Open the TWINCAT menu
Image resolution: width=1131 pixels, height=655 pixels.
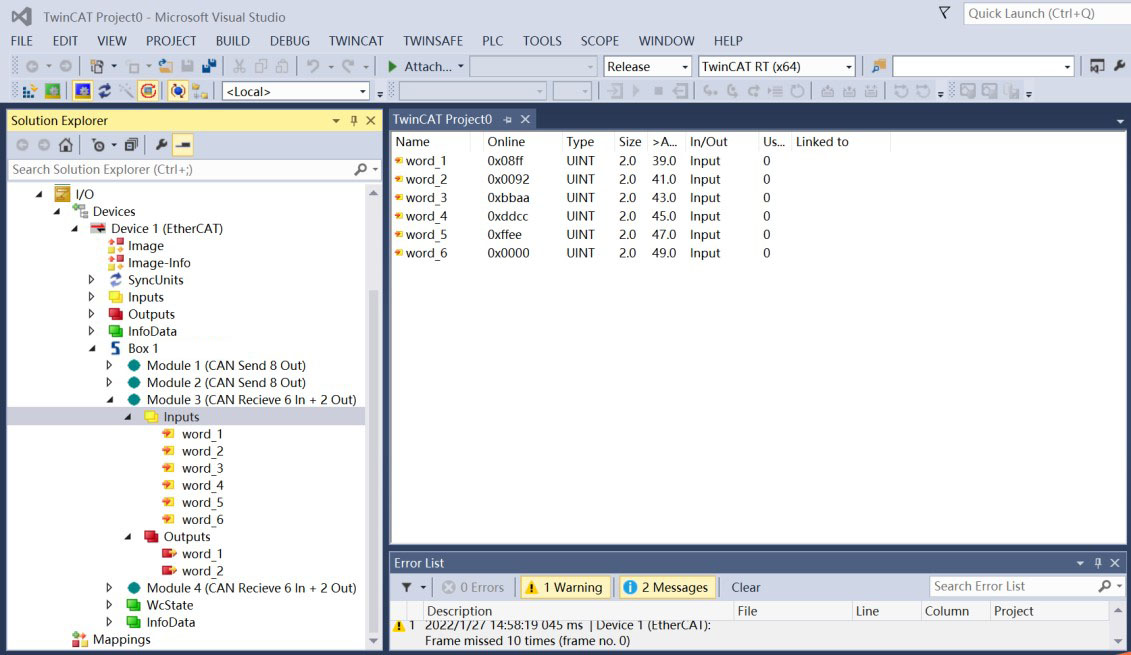pos(356,41)
